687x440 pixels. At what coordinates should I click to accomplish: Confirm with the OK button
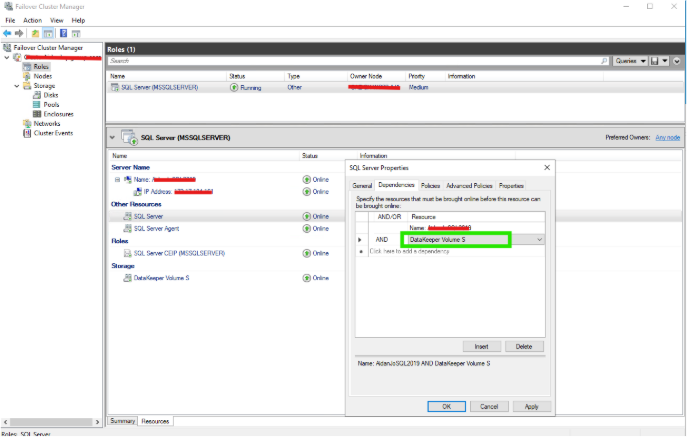[446, 407]
